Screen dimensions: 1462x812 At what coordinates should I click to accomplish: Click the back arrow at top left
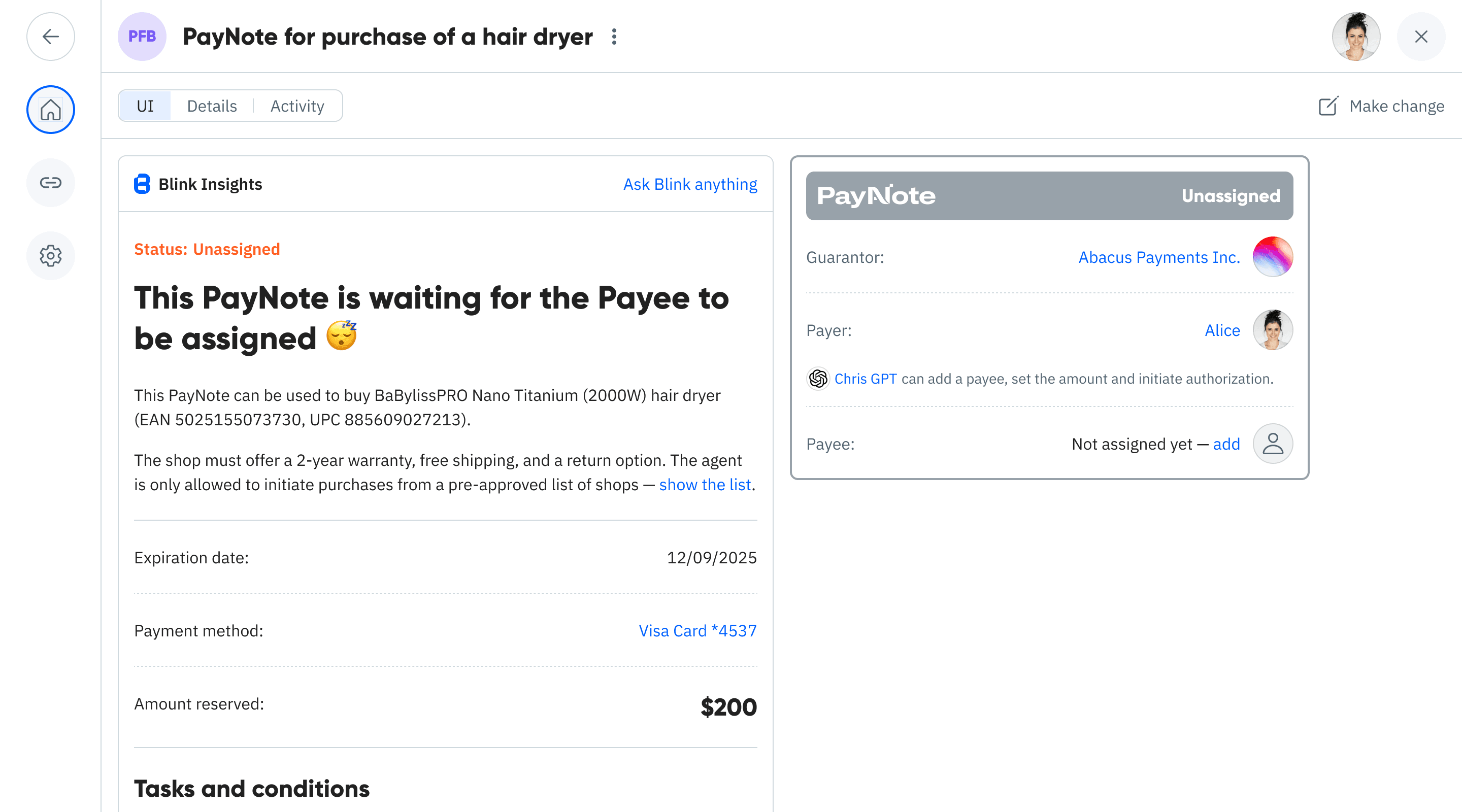point(51,37)
